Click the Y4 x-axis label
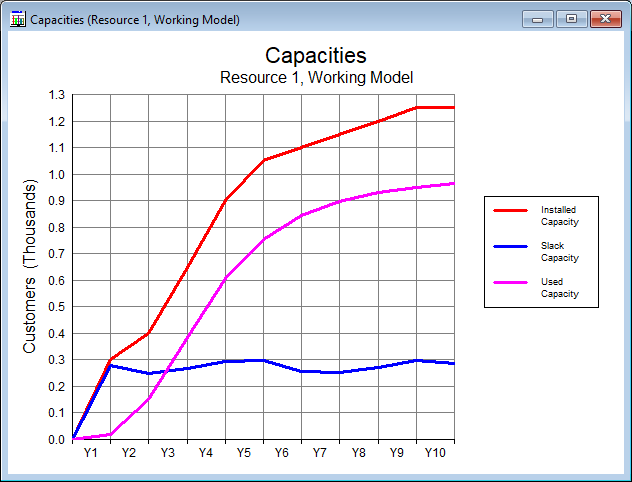Viewport: 632px width, 482px height. tap(206, 453)
